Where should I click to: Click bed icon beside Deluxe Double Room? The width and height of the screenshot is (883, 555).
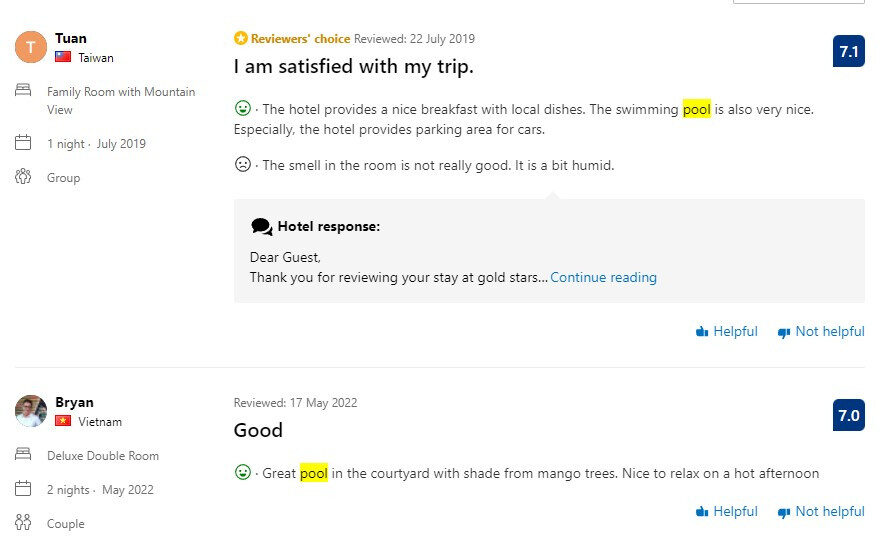(23, 455)
